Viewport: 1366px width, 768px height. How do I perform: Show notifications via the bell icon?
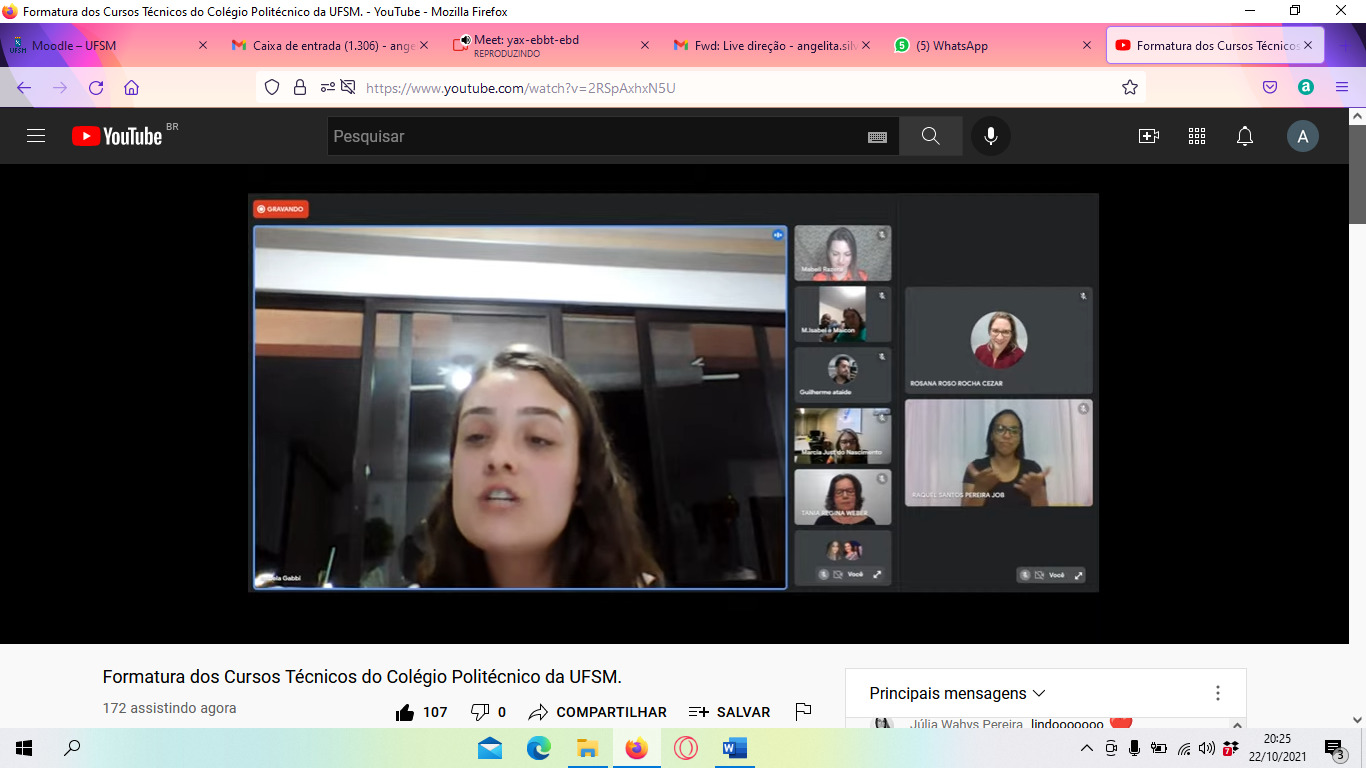[1244, 136]
